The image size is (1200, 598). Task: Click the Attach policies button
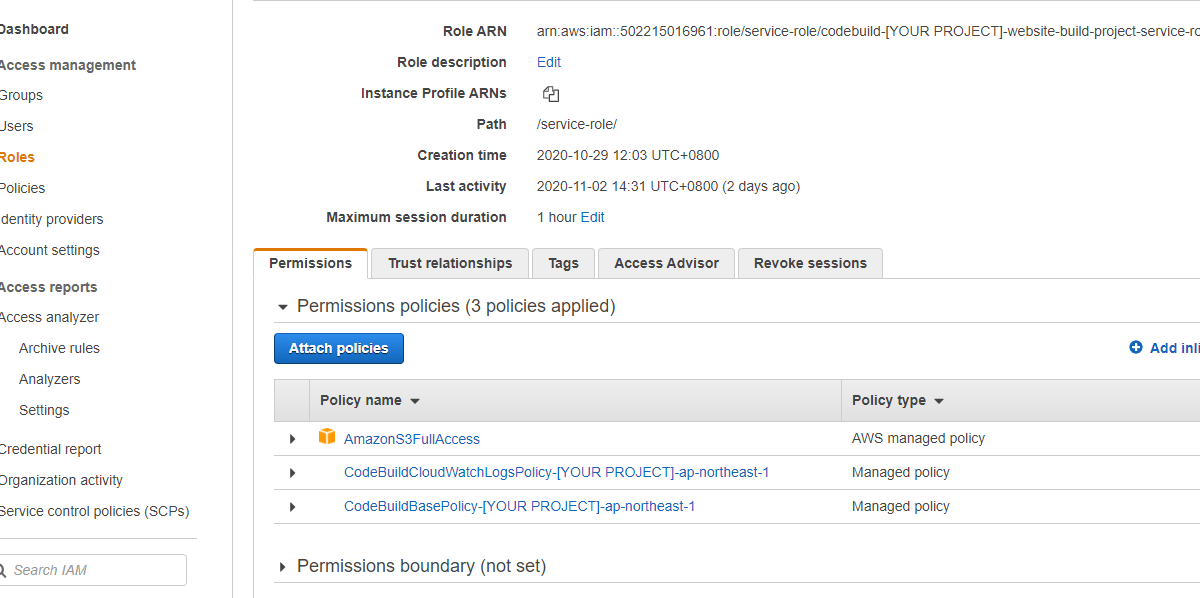click(x=338, y=348)
